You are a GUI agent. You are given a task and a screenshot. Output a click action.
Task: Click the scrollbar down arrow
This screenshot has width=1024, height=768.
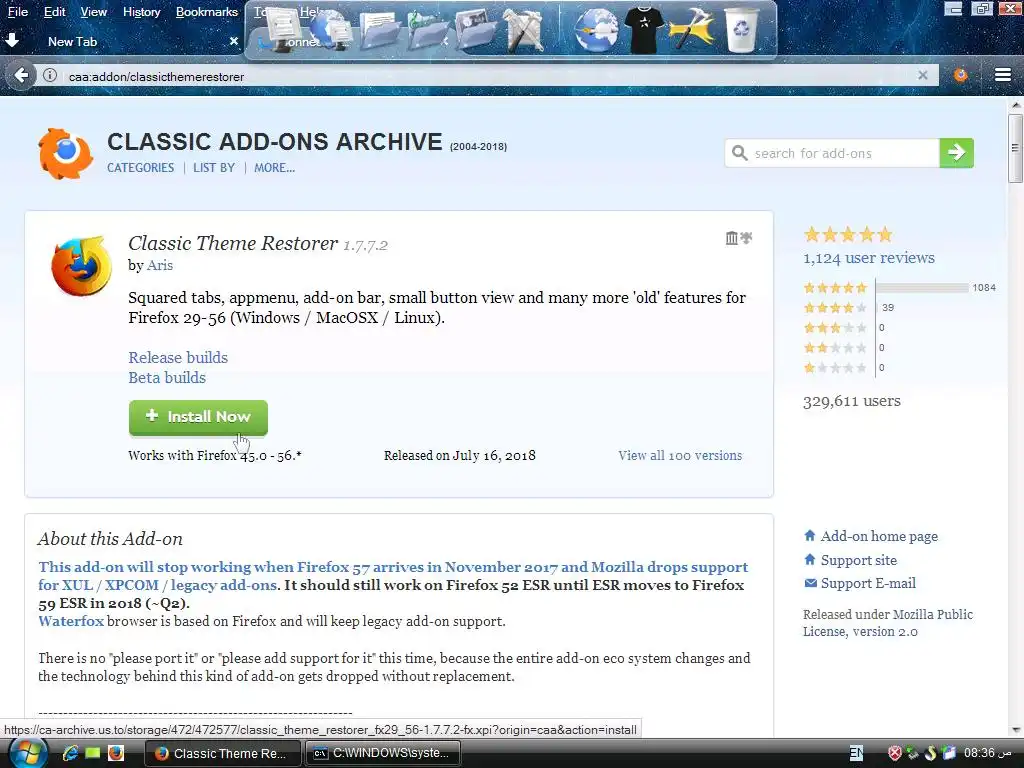1015,729
